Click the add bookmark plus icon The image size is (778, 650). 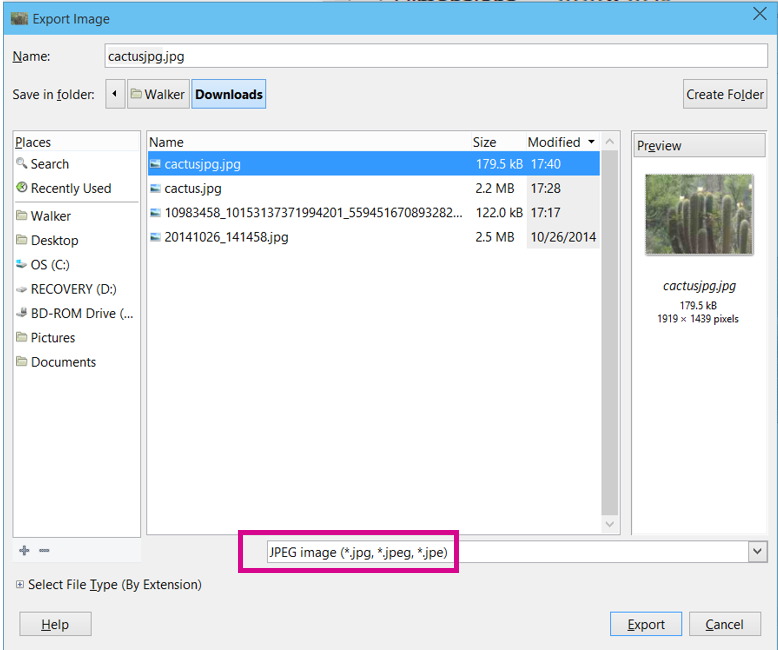(24, 551)
